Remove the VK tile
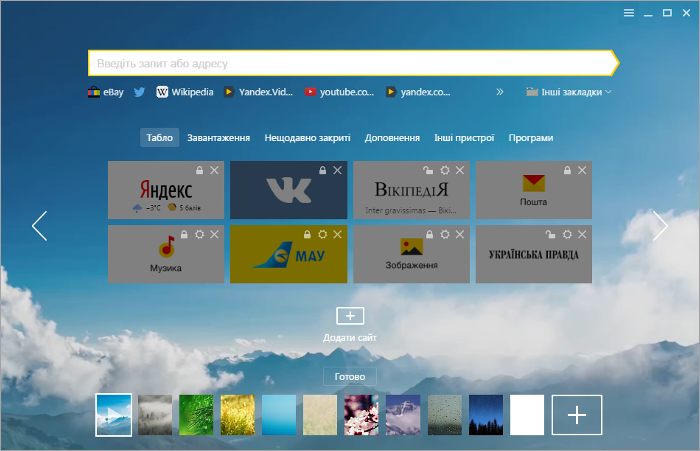Screen dimensions: 700x451 338,170
